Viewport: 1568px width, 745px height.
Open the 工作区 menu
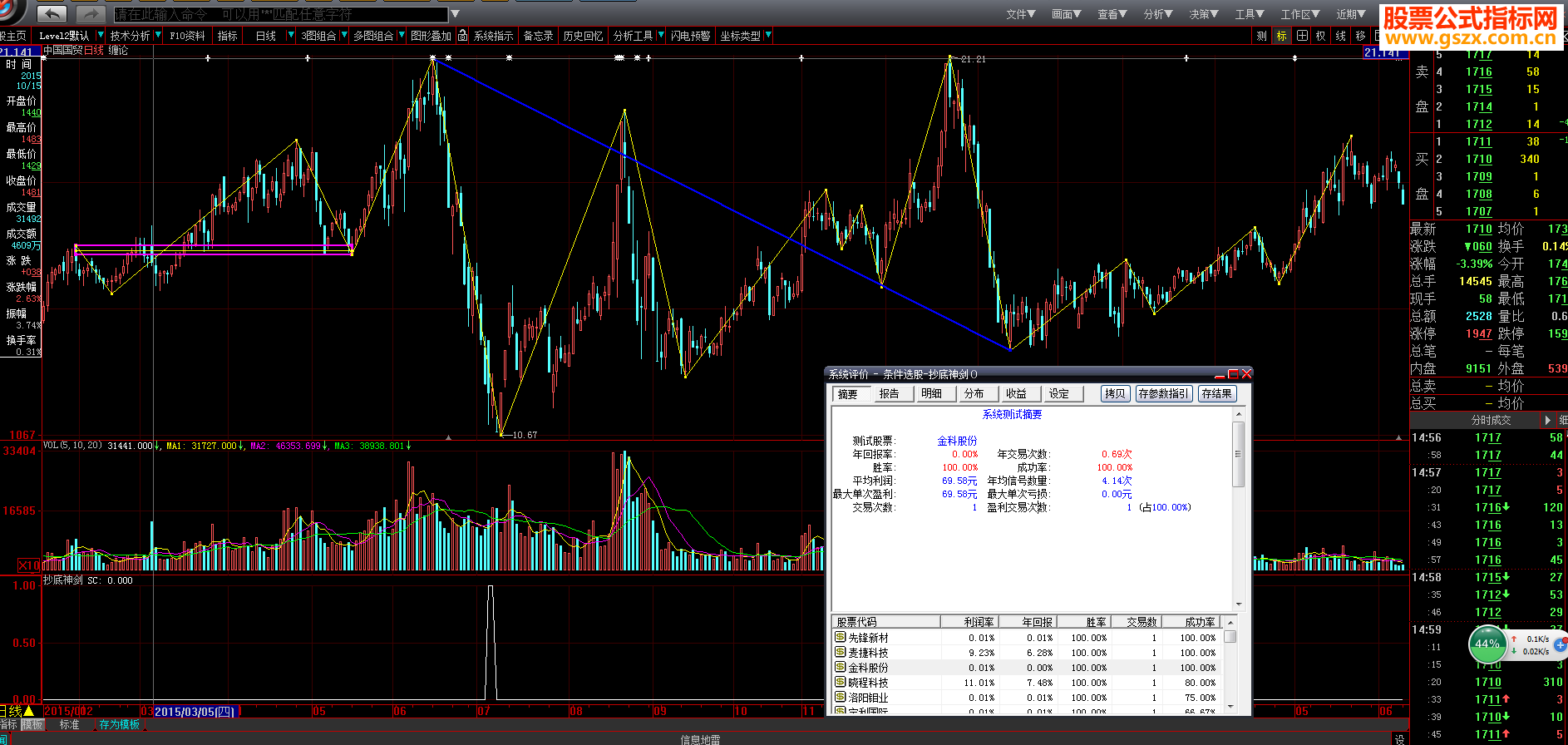click(1300, 14)
